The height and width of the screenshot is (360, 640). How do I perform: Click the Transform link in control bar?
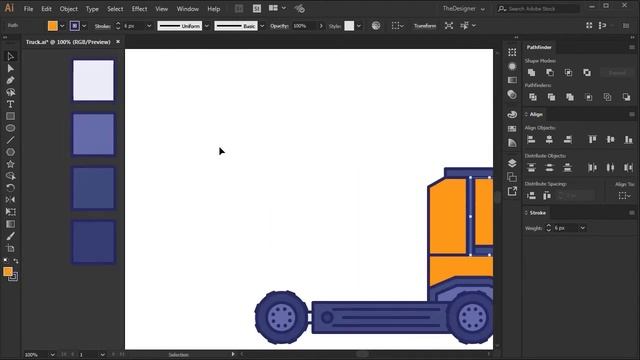[425, 26]
